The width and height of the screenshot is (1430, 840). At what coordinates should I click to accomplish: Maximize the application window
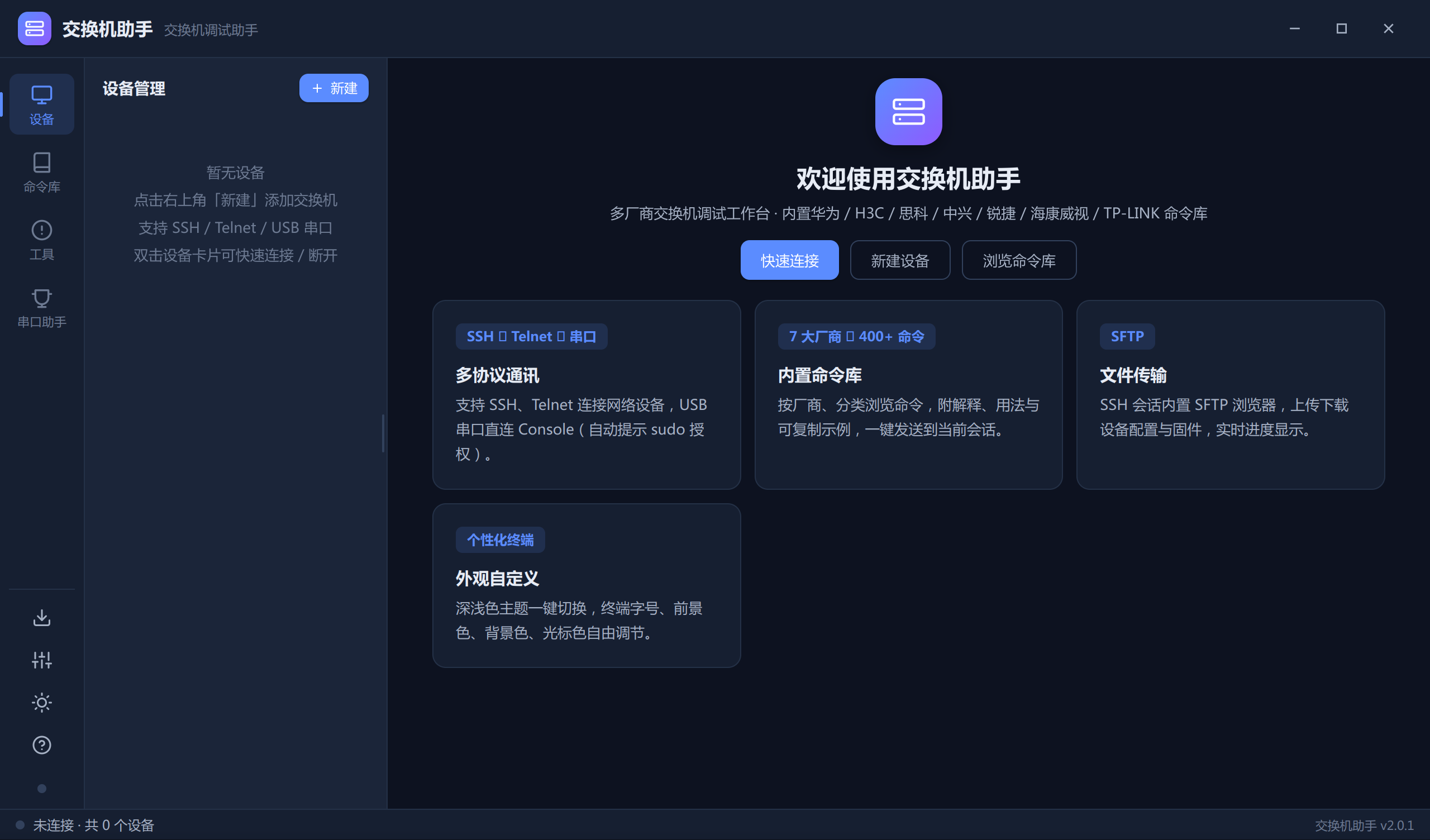click(1342, 28)
